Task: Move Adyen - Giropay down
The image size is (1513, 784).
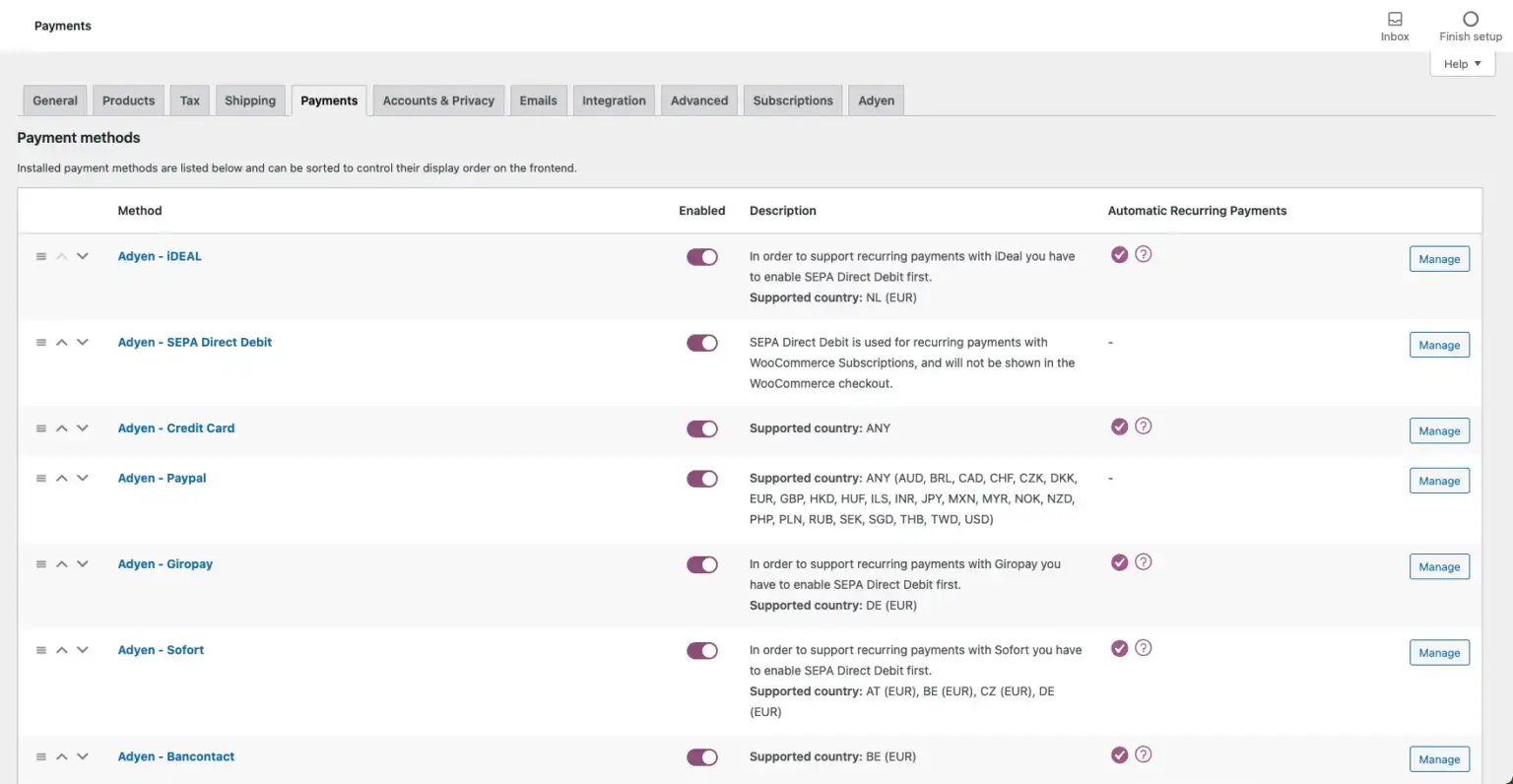Action: pyautogui.click(x=83, y=564)
